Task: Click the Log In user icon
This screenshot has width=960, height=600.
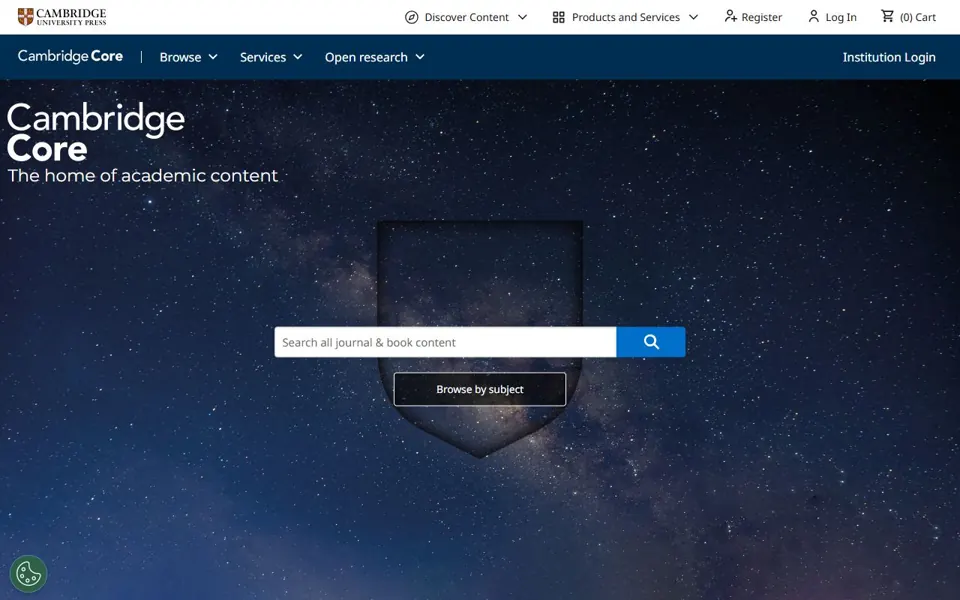Action: coord(813,17)
